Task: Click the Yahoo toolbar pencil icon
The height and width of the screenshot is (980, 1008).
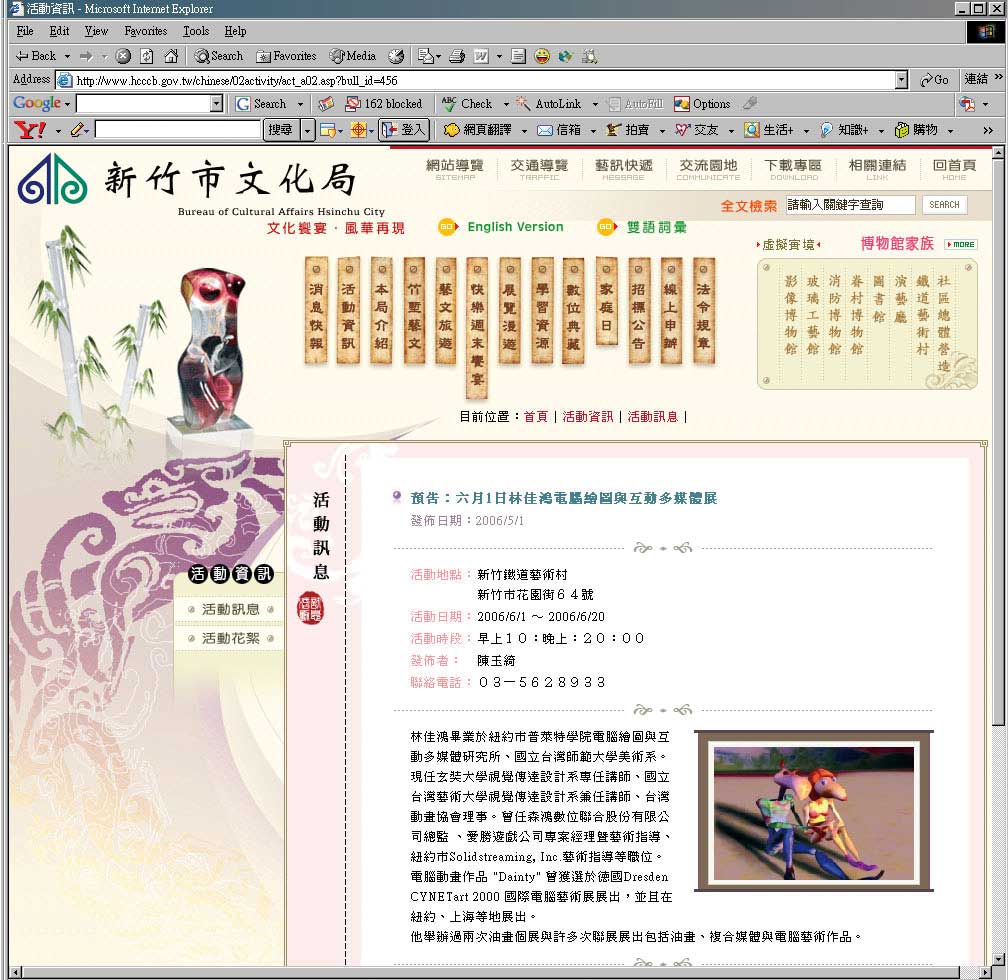Action: point(77,130)
